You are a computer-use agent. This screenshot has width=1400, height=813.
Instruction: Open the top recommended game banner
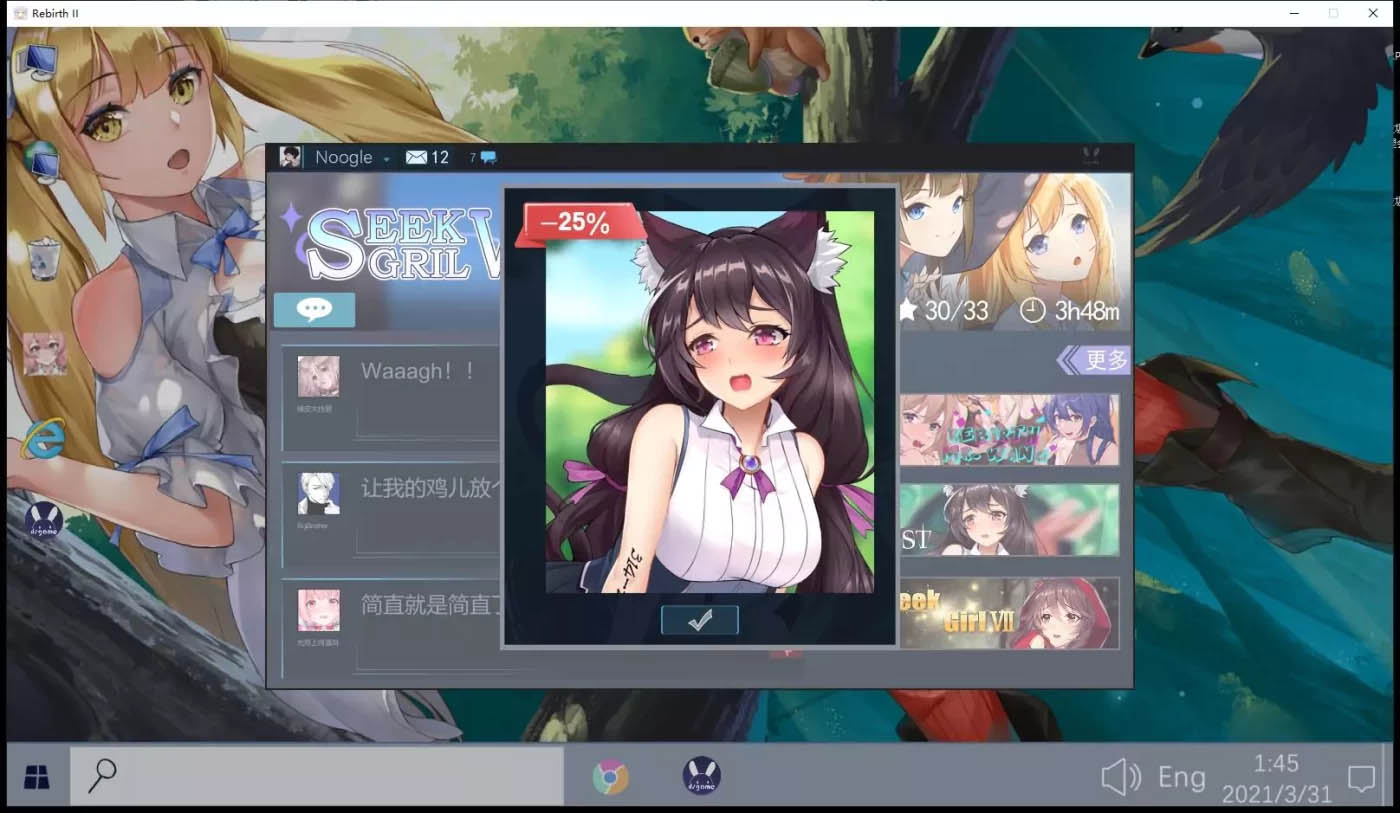1009,429
